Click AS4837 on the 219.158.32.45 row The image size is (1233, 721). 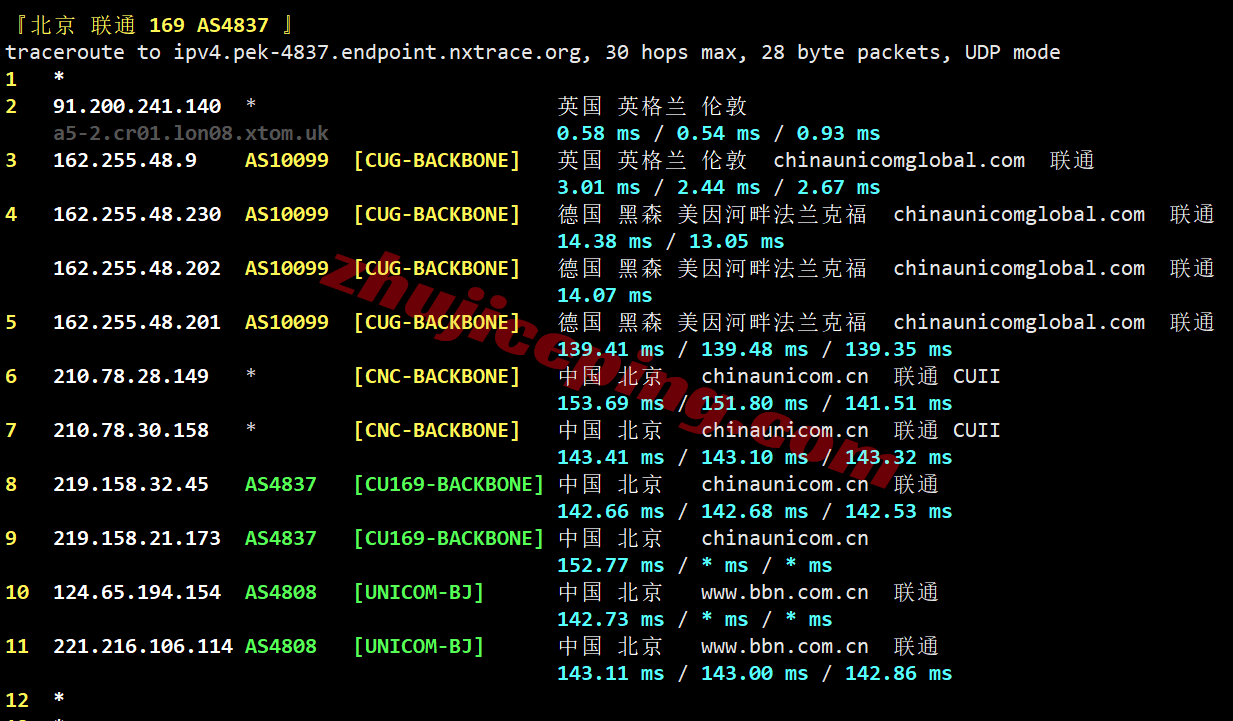coord(281,484)
